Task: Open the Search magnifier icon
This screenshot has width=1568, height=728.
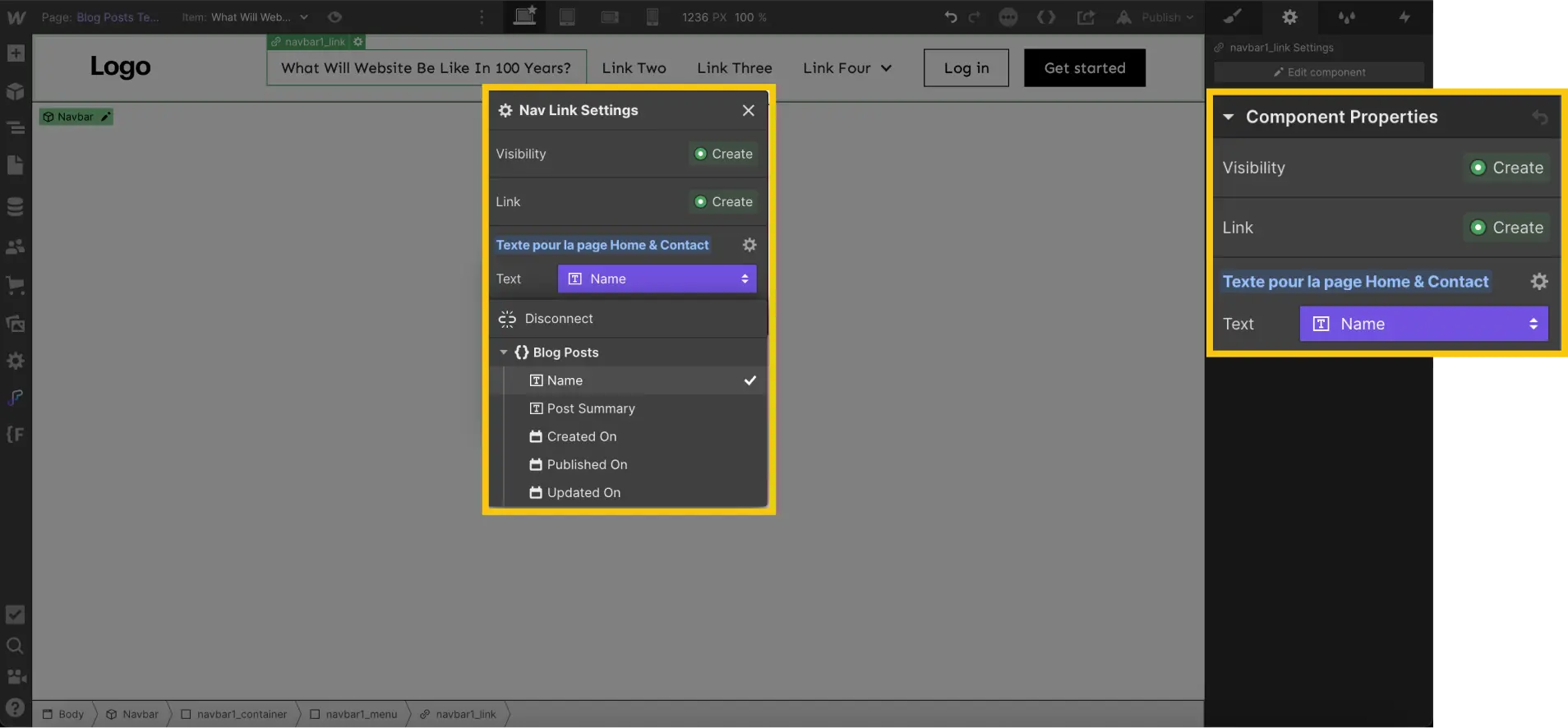Action: (16, 646)
